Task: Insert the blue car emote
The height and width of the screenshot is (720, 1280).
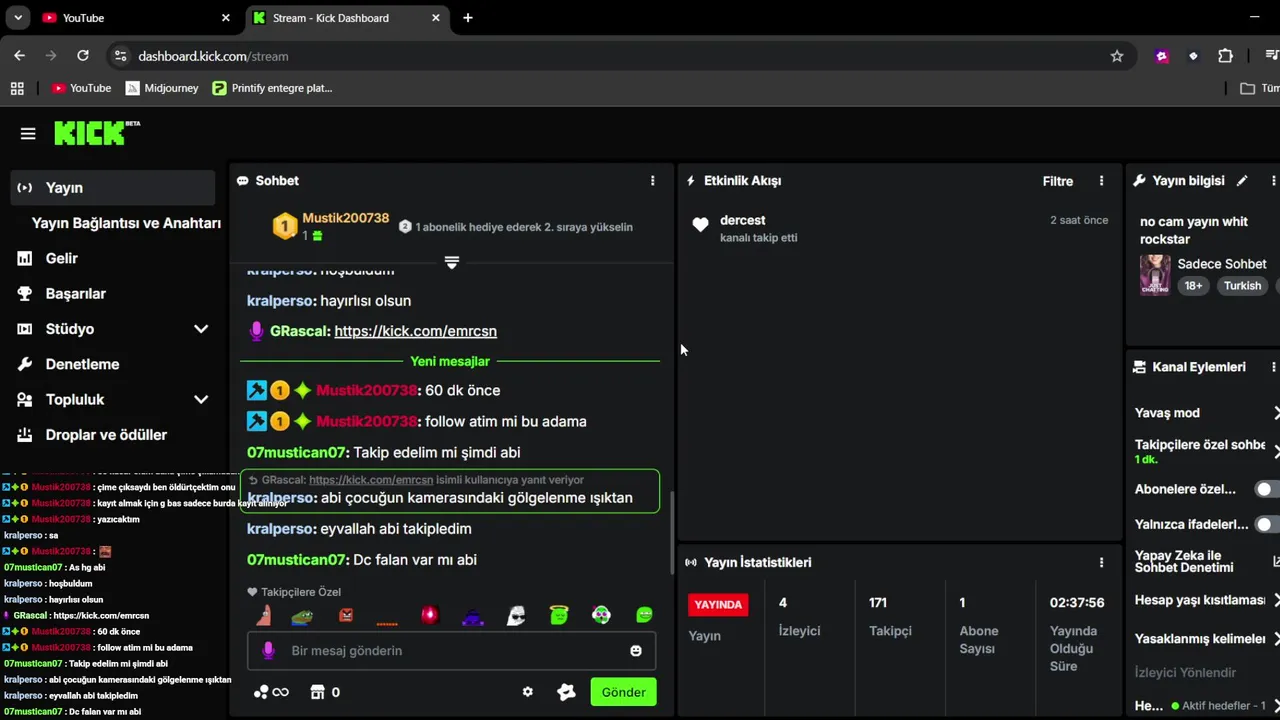Action: coord(473,617)
